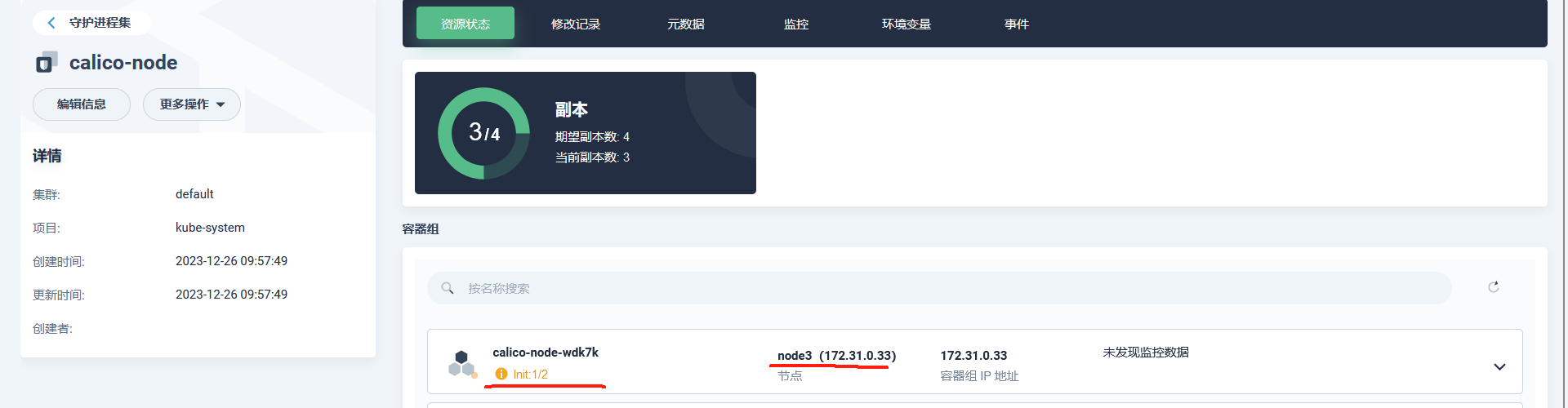Screen dimensions: 1568x408
Task: Click 未发现监控数据 text
Action: click(x=1146, y=353)
